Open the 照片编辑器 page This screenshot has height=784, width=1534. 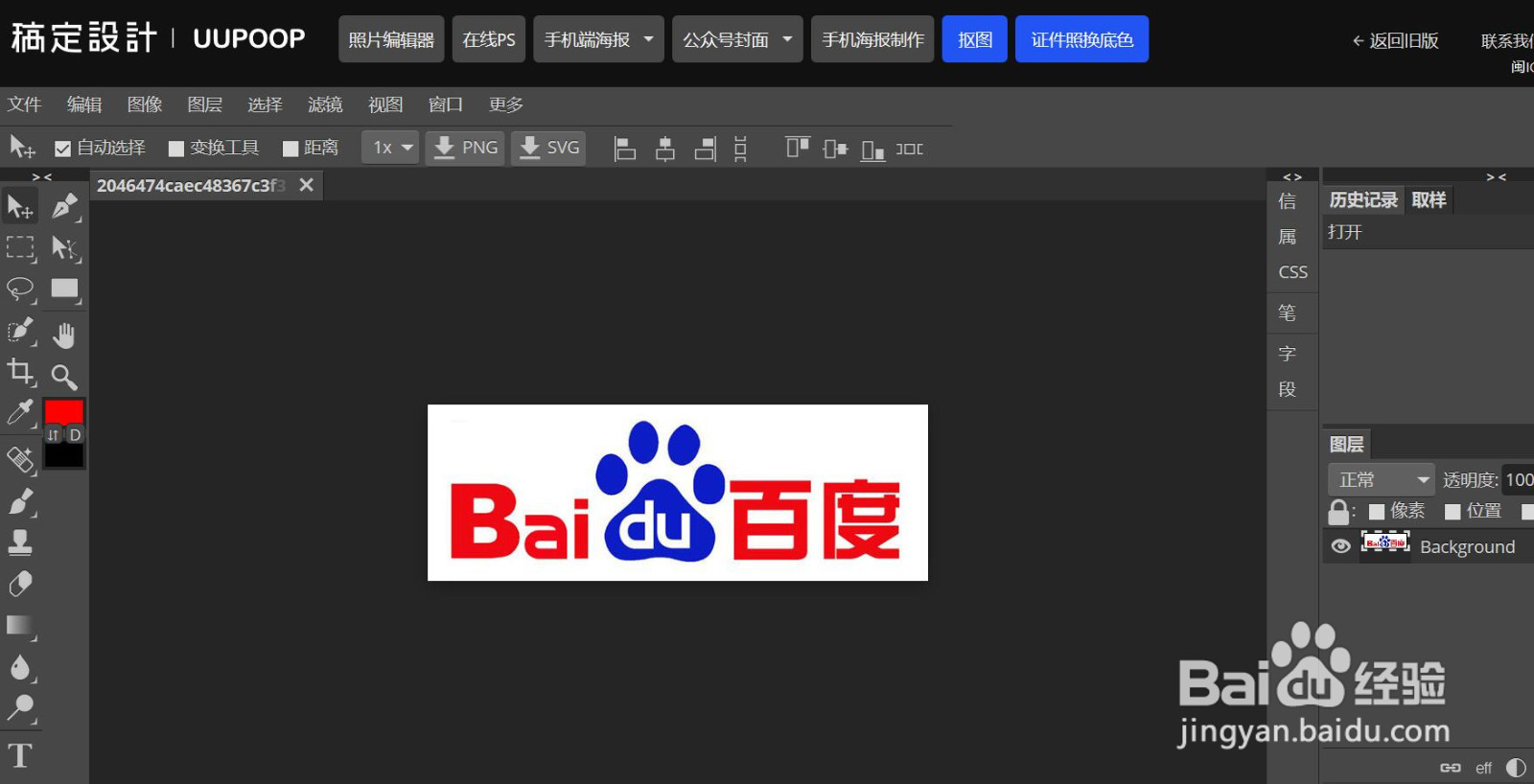391,39
